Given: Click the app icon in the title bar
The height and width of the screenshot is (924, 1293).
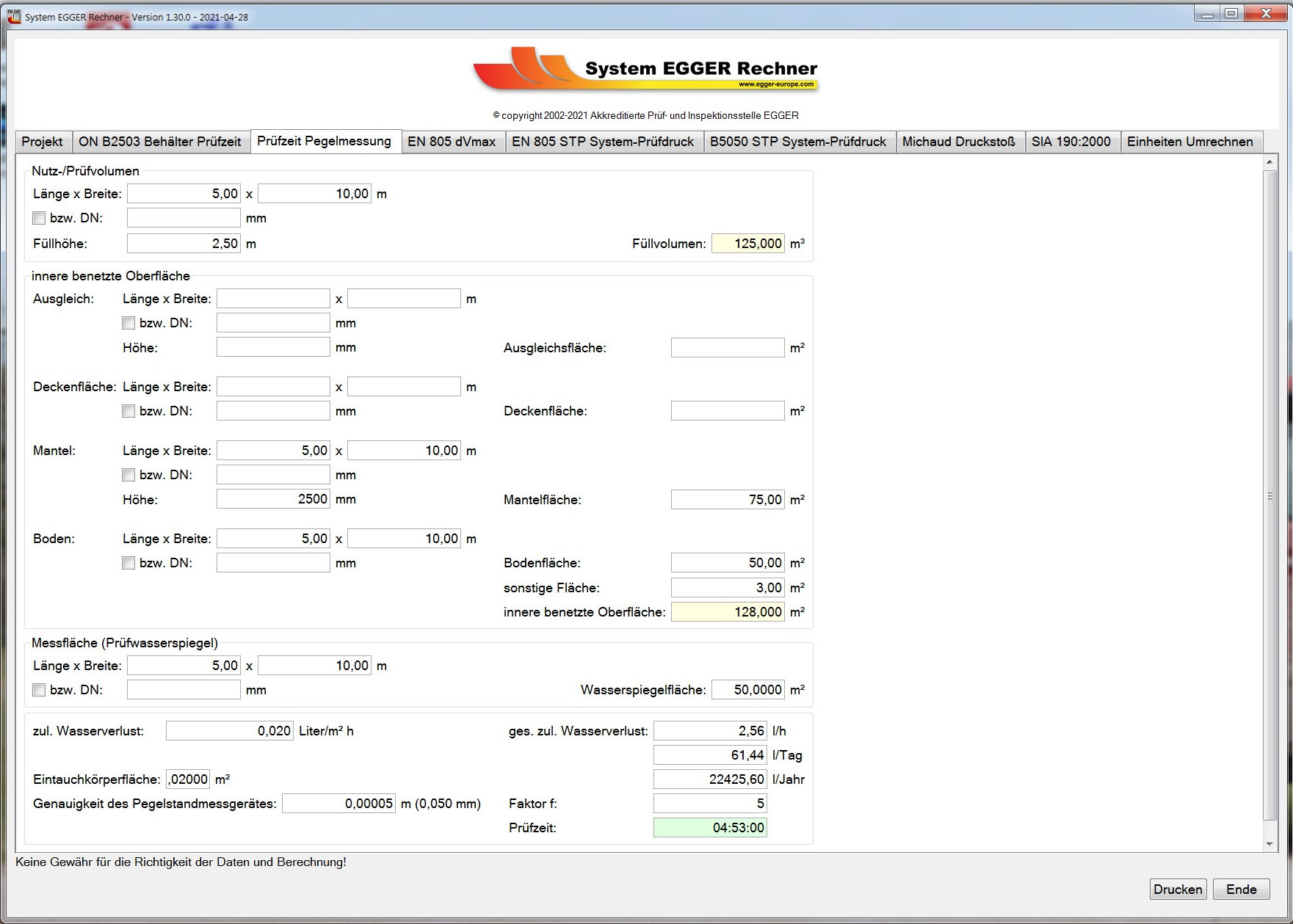Looking at the screenshot, I should point(14,16).
